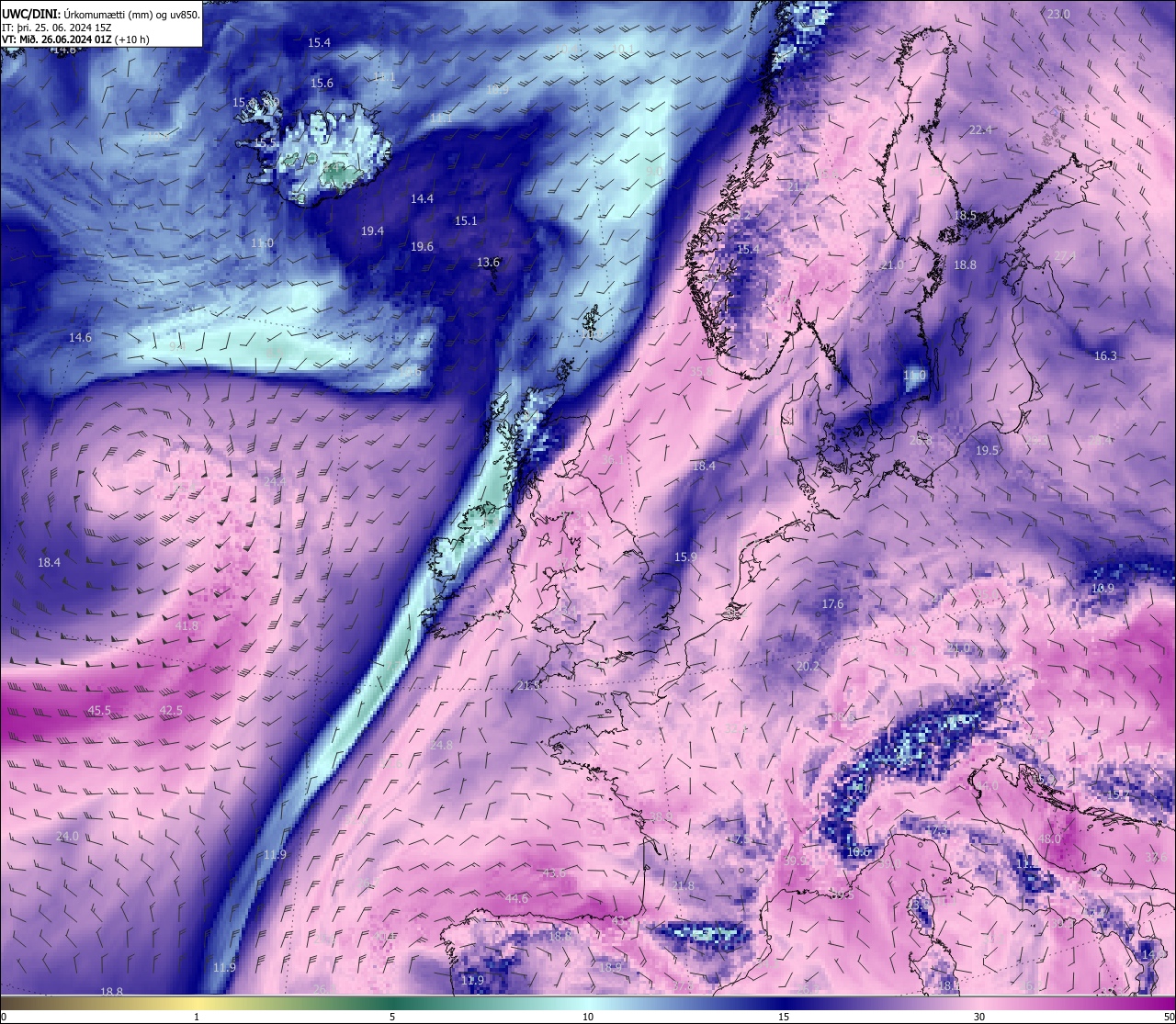This screenshot has height=1024, width=1176.
Task: Click the value '42.5' in the magenta band
Action: click(x=171, y=711)
